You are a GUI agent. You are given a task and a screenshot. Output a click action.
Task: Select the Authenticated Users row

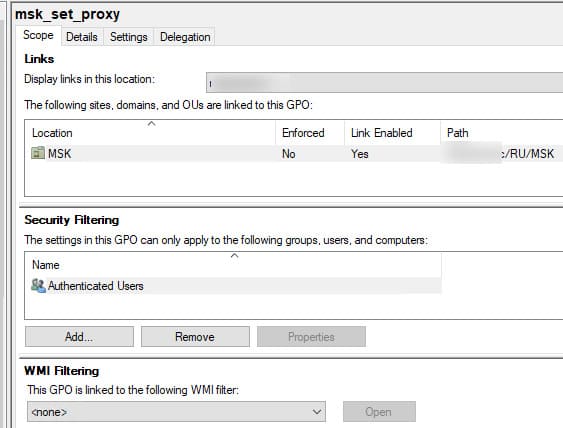coord(233,286)
